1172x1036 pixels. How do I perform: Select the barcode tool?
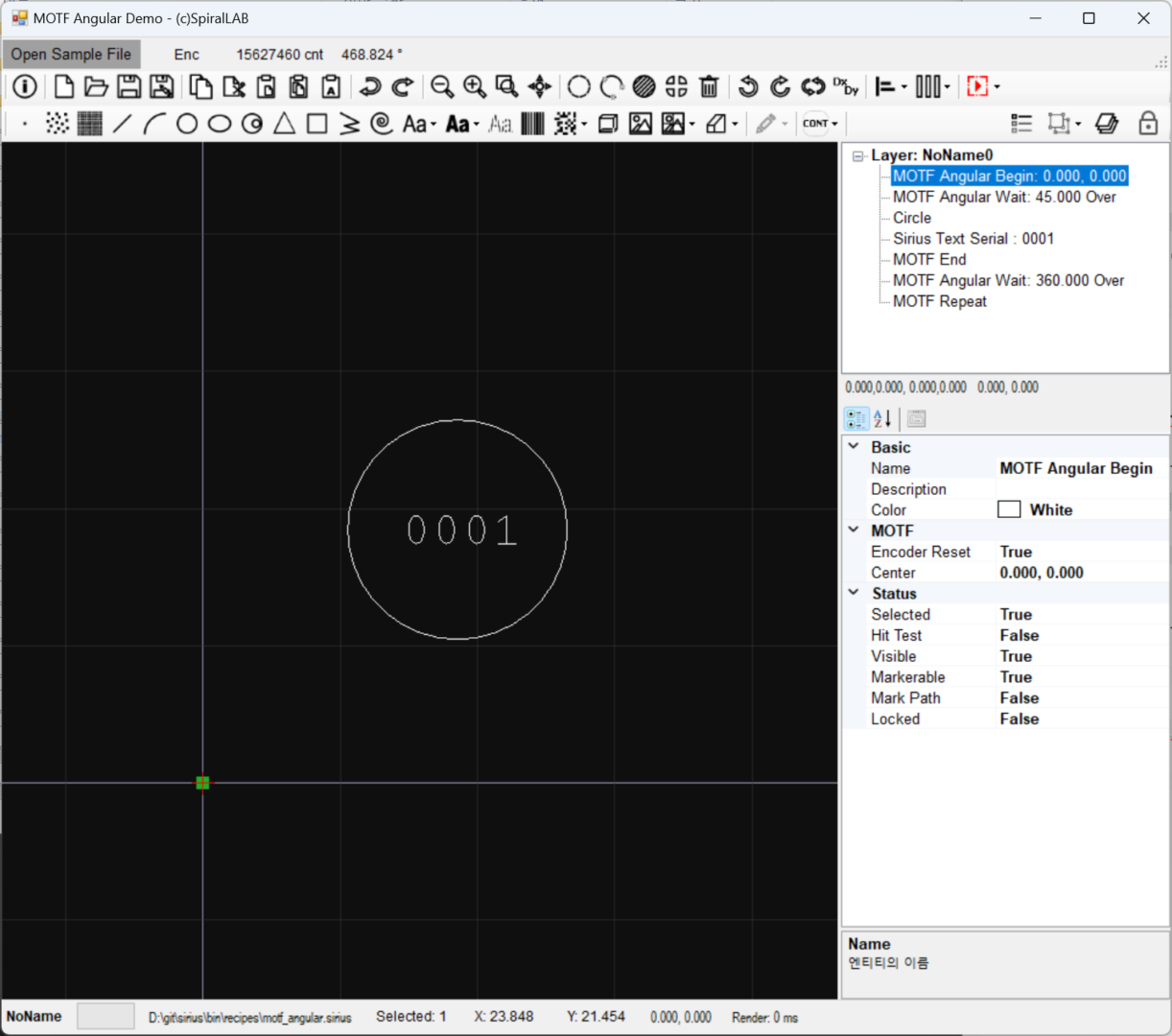point(532,124)
